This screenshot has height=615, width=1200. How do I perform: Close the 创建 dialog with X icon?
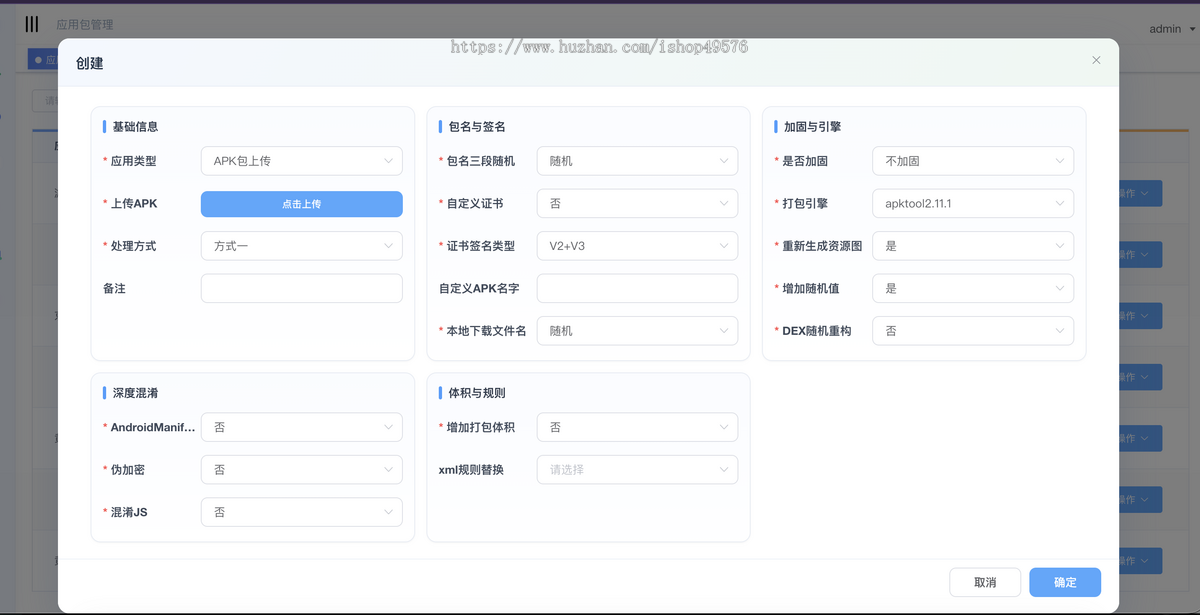(1096, 60)
